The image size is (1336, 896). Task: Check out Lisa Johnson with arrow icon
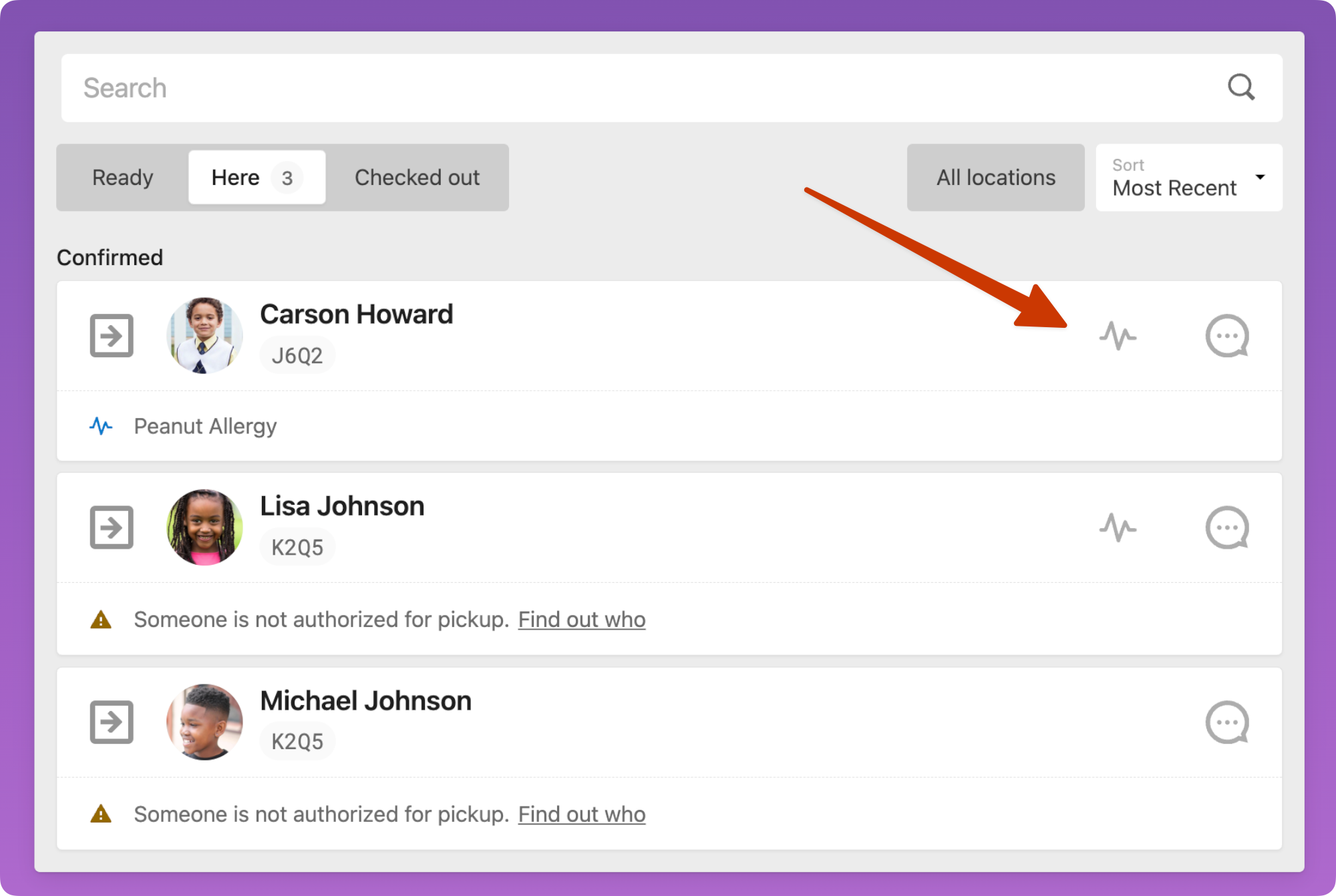(112, 527)
